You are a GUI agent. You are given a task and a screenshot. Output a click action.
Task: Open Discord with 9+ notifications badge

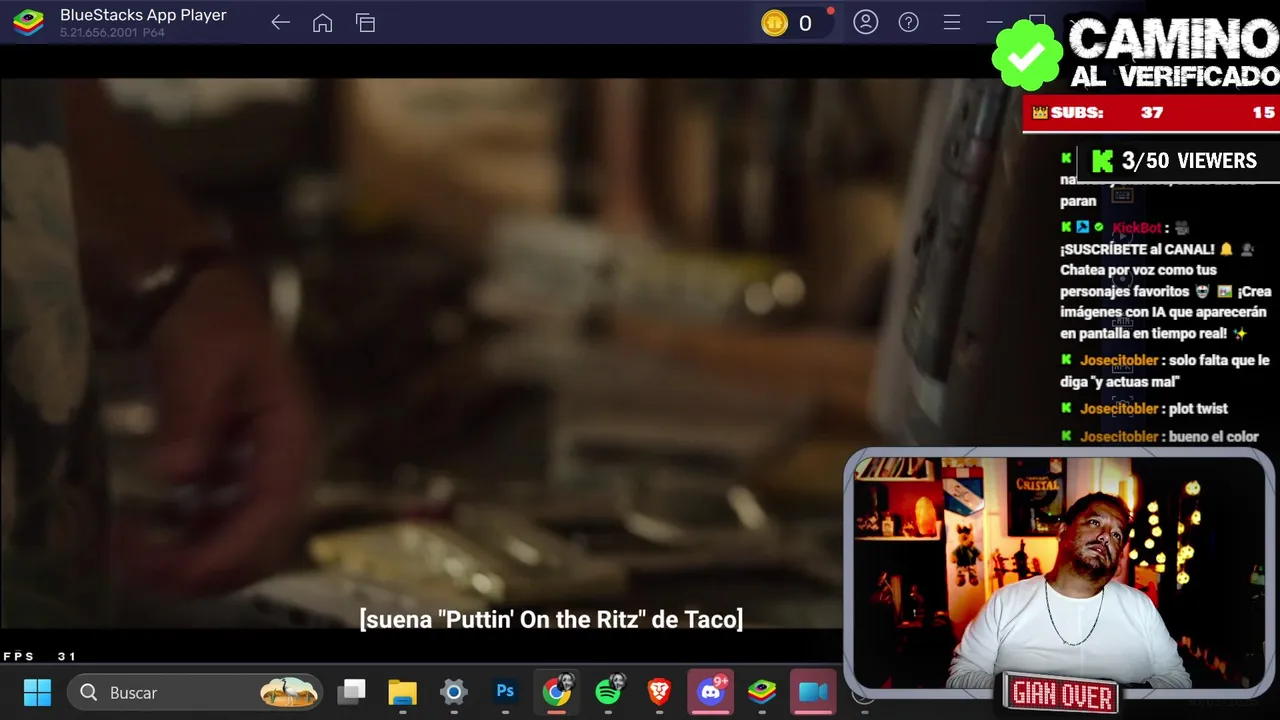coord(711,691)
